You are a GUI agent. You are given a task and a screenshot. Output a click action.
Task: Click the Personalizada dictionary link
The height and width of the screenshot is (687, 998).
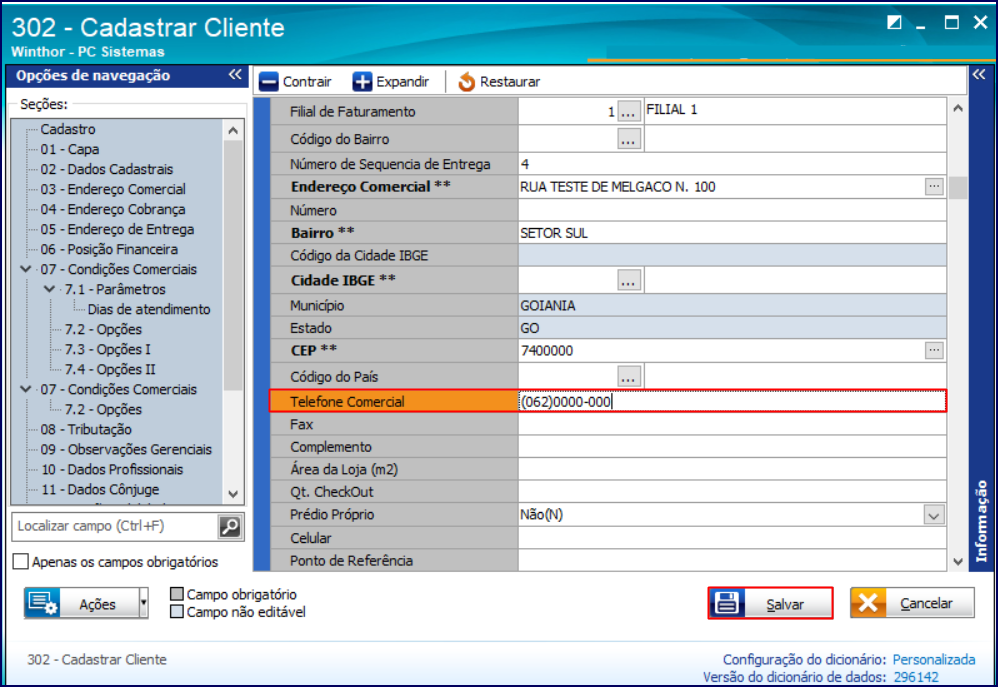pos(934,660)
